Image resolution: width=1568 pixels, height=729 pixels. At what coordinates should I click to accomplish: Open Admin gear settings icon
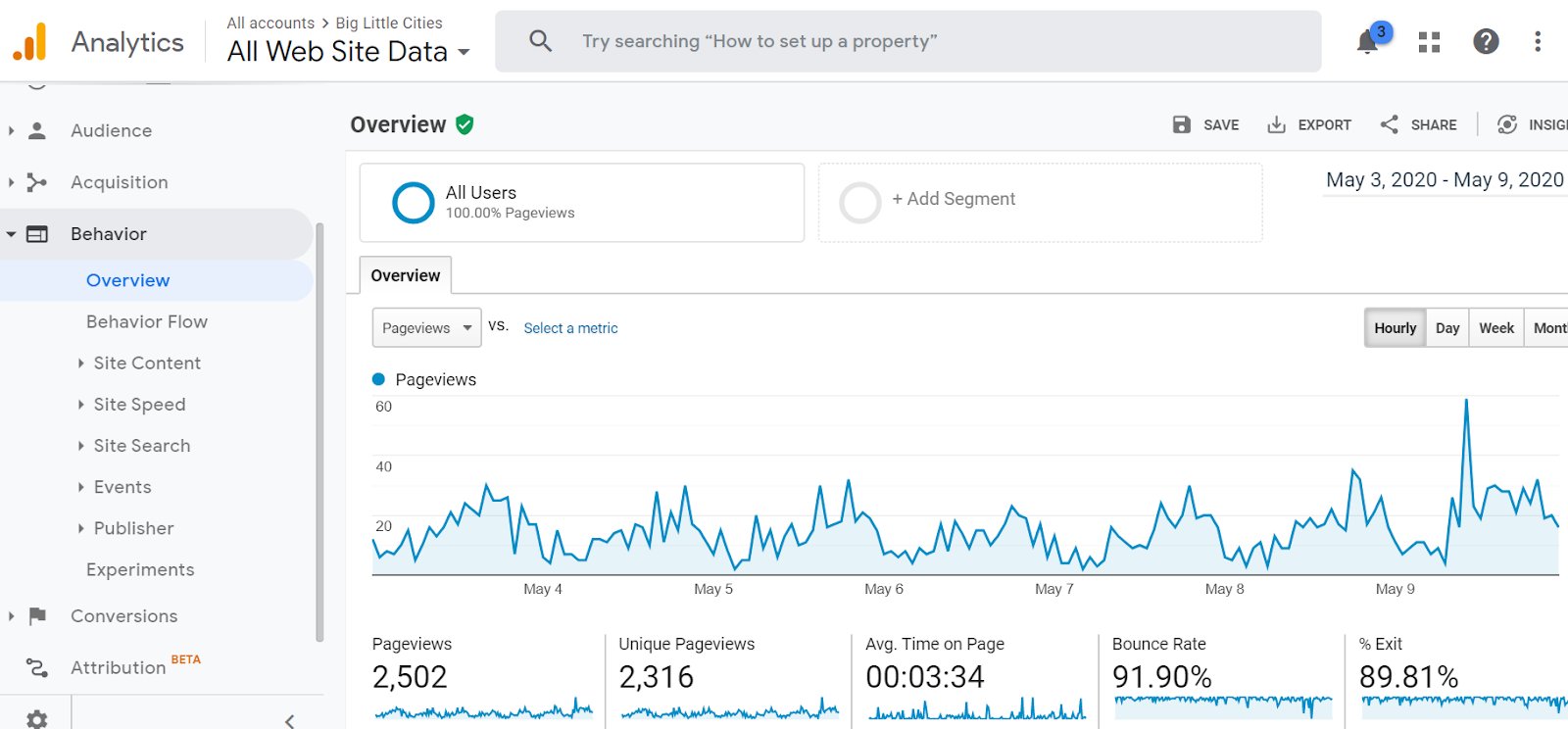(x=37, y=720)
